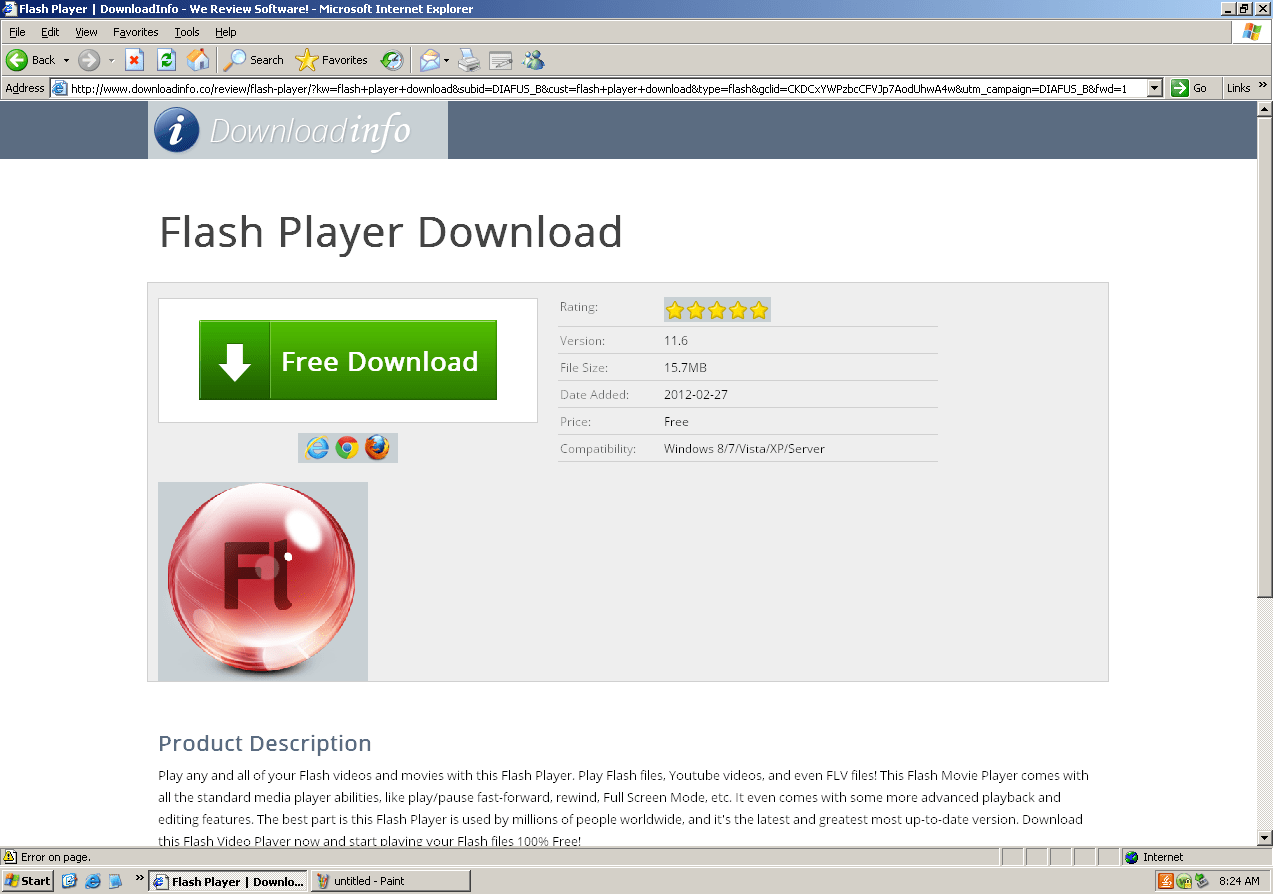
Task: Open the Back history dropdown arrow
Action: pos(66,60)
